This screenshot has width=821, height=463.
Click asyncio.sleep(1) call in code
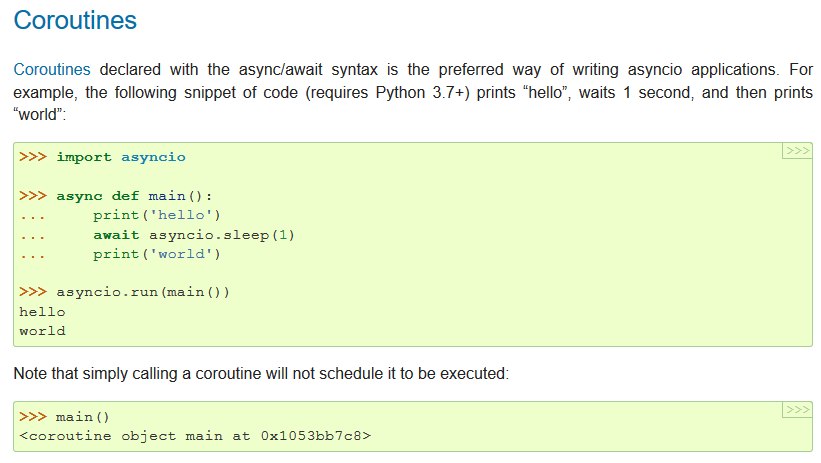pyautogui.click(x=221, y=235)
